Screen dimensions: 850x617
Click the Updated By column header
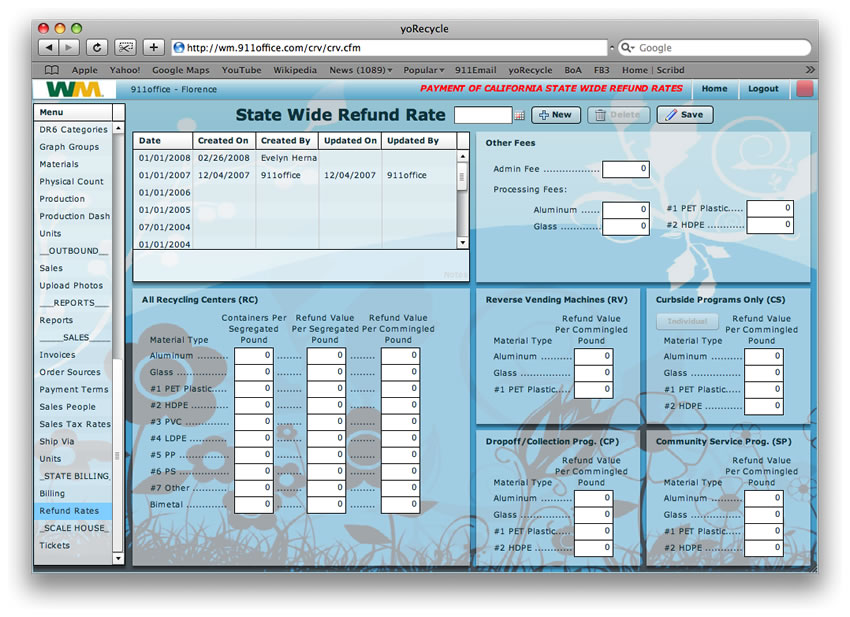[x=419, y=140]
